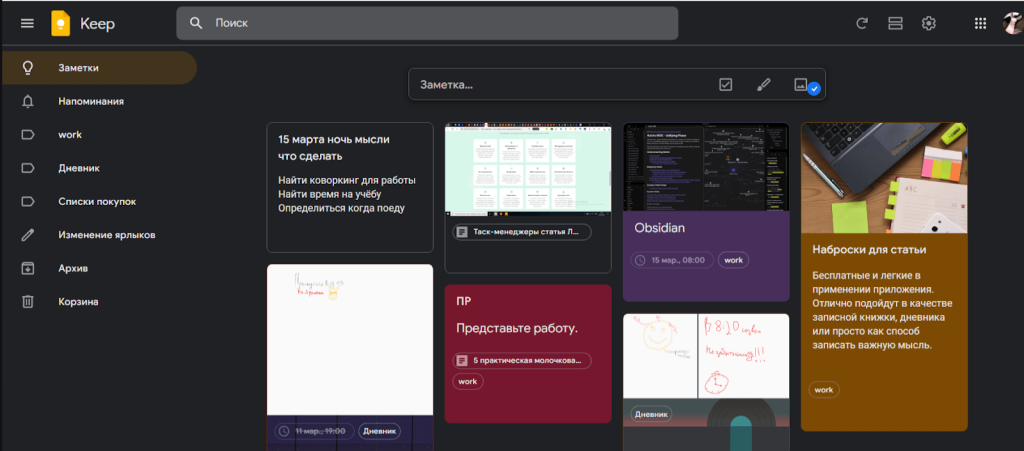
Task: Open the Архив section
Action: click(x=98, y=268)
